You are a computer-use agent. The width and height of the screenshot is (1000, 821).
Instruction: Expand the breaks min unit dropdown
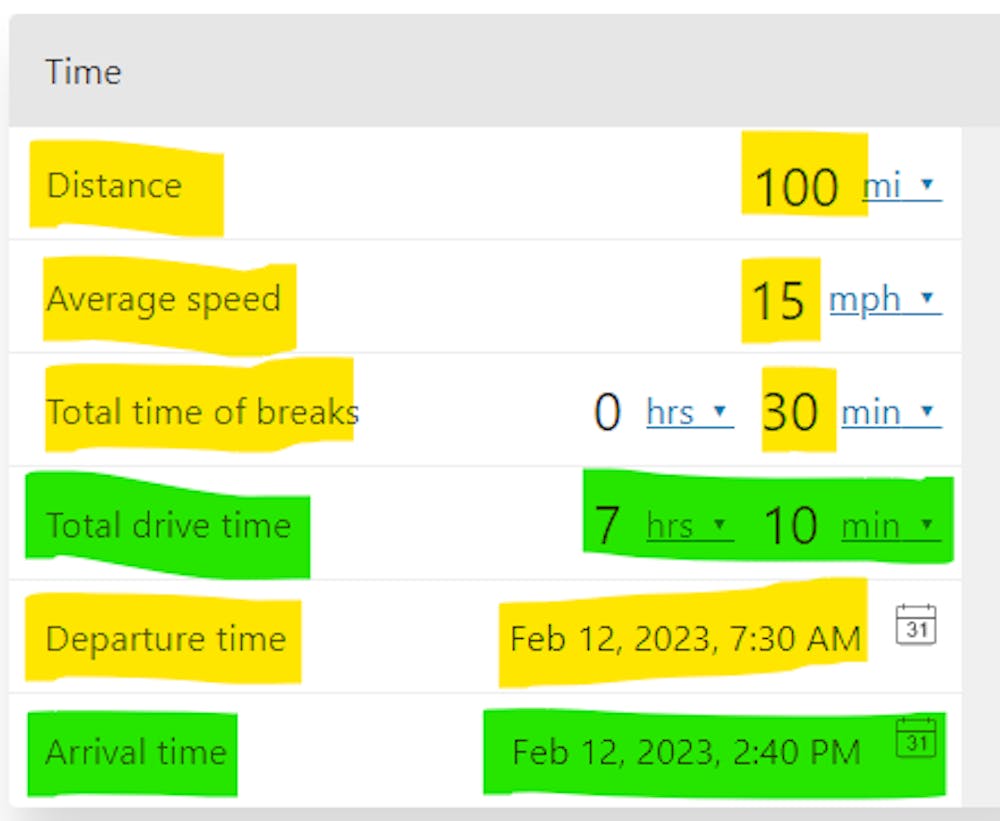click(890, 413)
